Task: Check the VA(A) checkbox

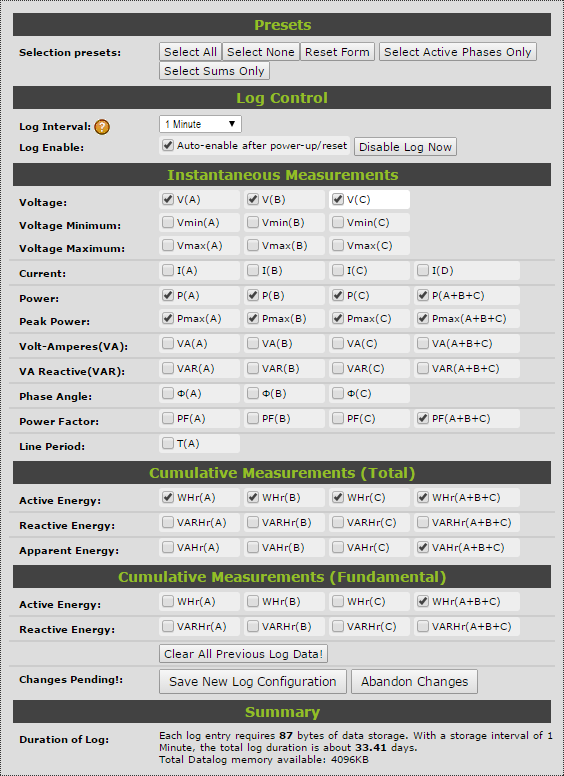Action: (x=168, y=343)
